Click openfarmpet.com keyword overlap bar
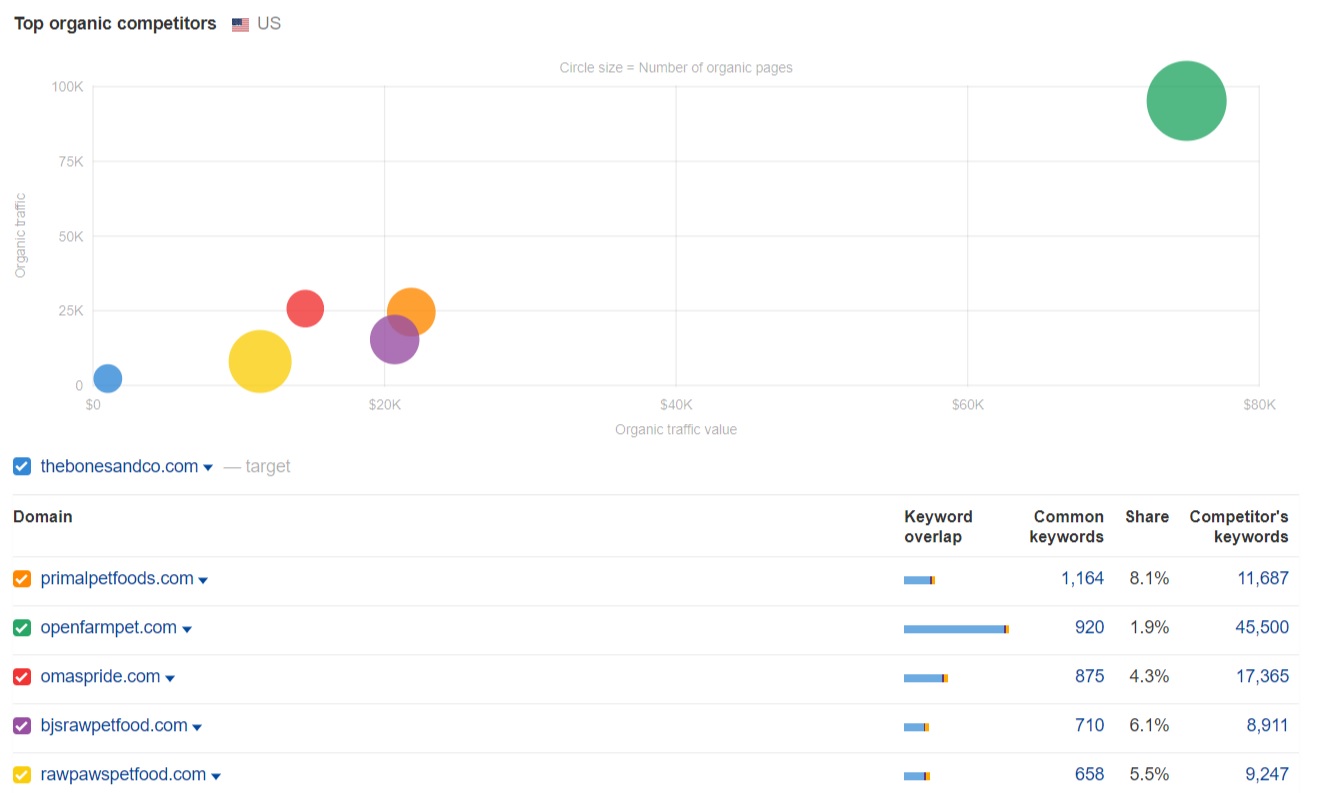Viewport: 1317px width, 793px height. click(x=955, y=629)
